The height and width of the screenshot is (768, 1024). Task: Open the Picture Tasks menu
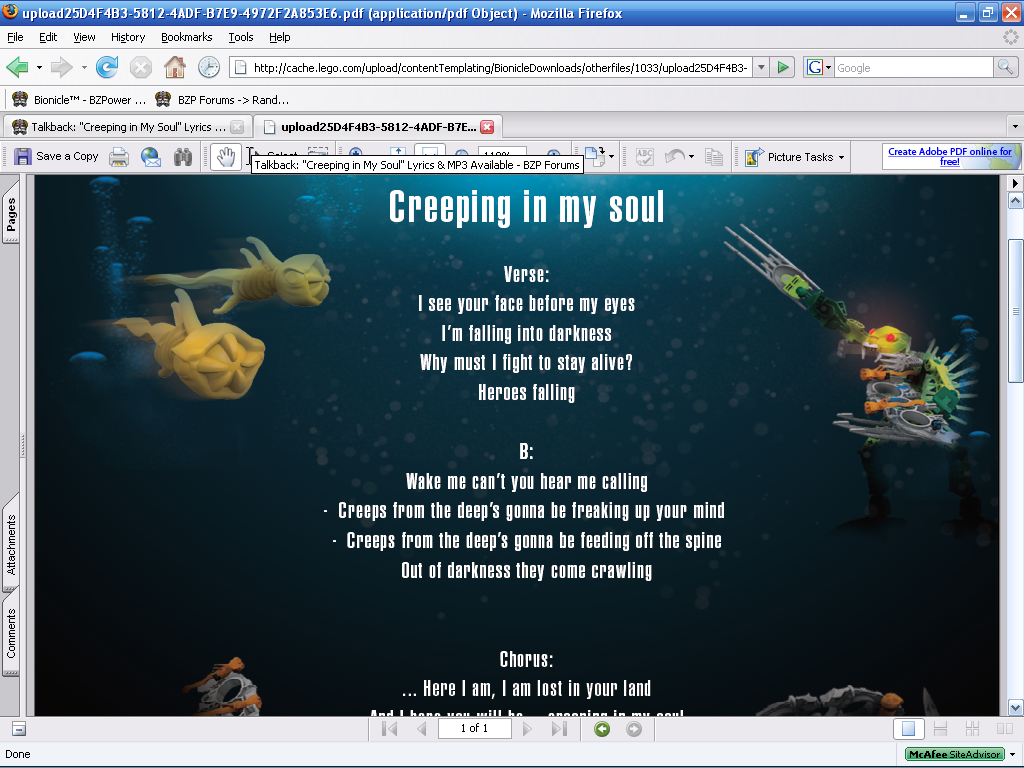coord(794,157)
